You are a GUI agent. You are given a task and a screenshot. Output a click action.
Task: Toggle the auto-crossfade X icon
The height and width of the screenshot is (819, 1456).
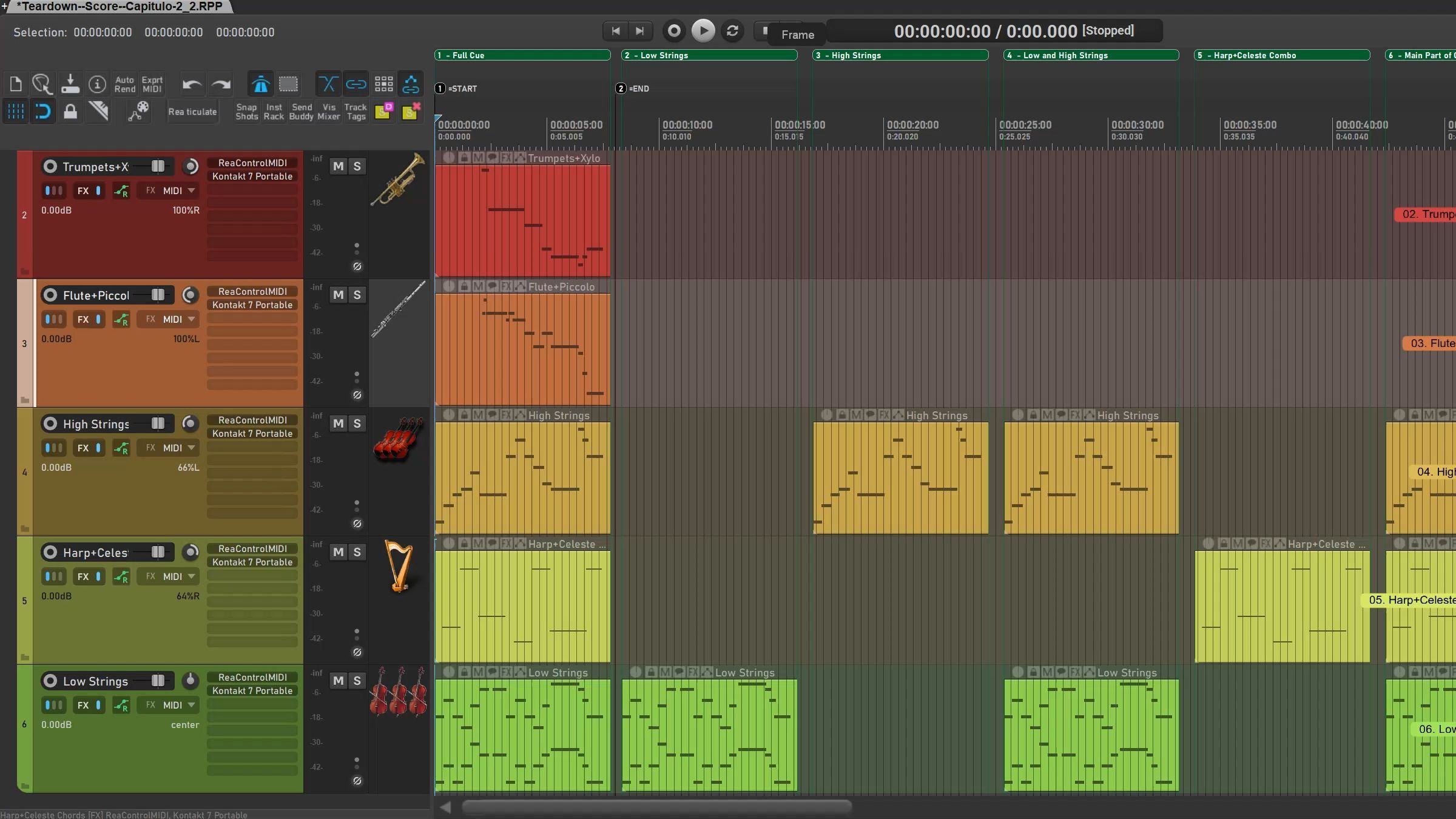[328, 84]
